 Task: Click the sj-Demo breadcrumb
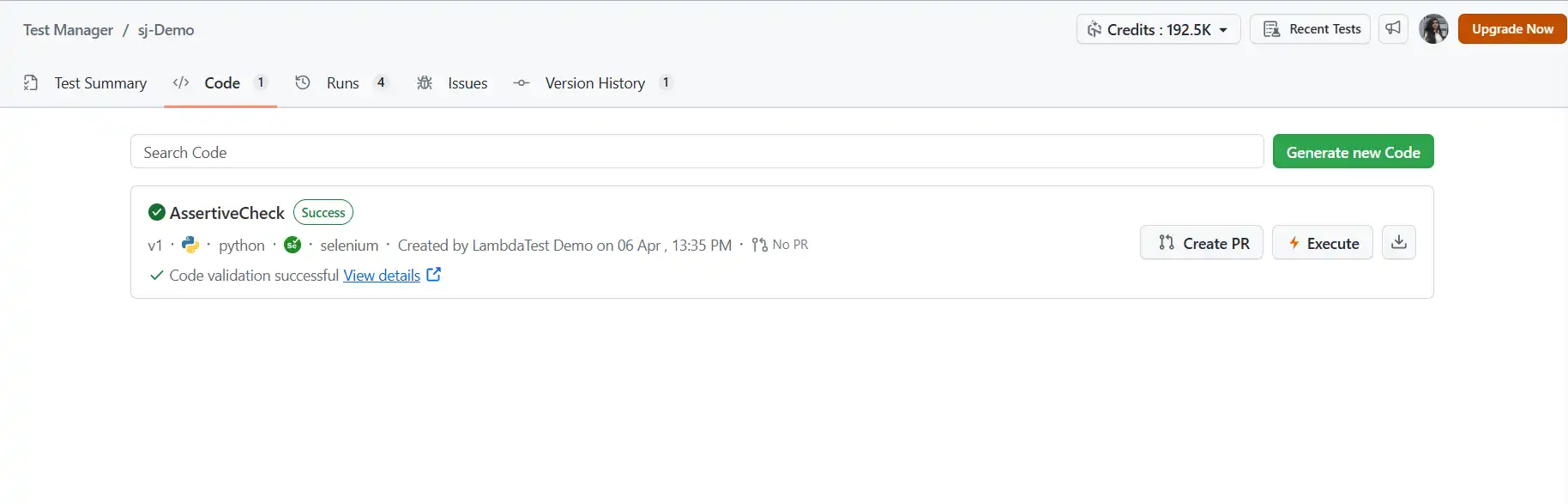[166, 30]
